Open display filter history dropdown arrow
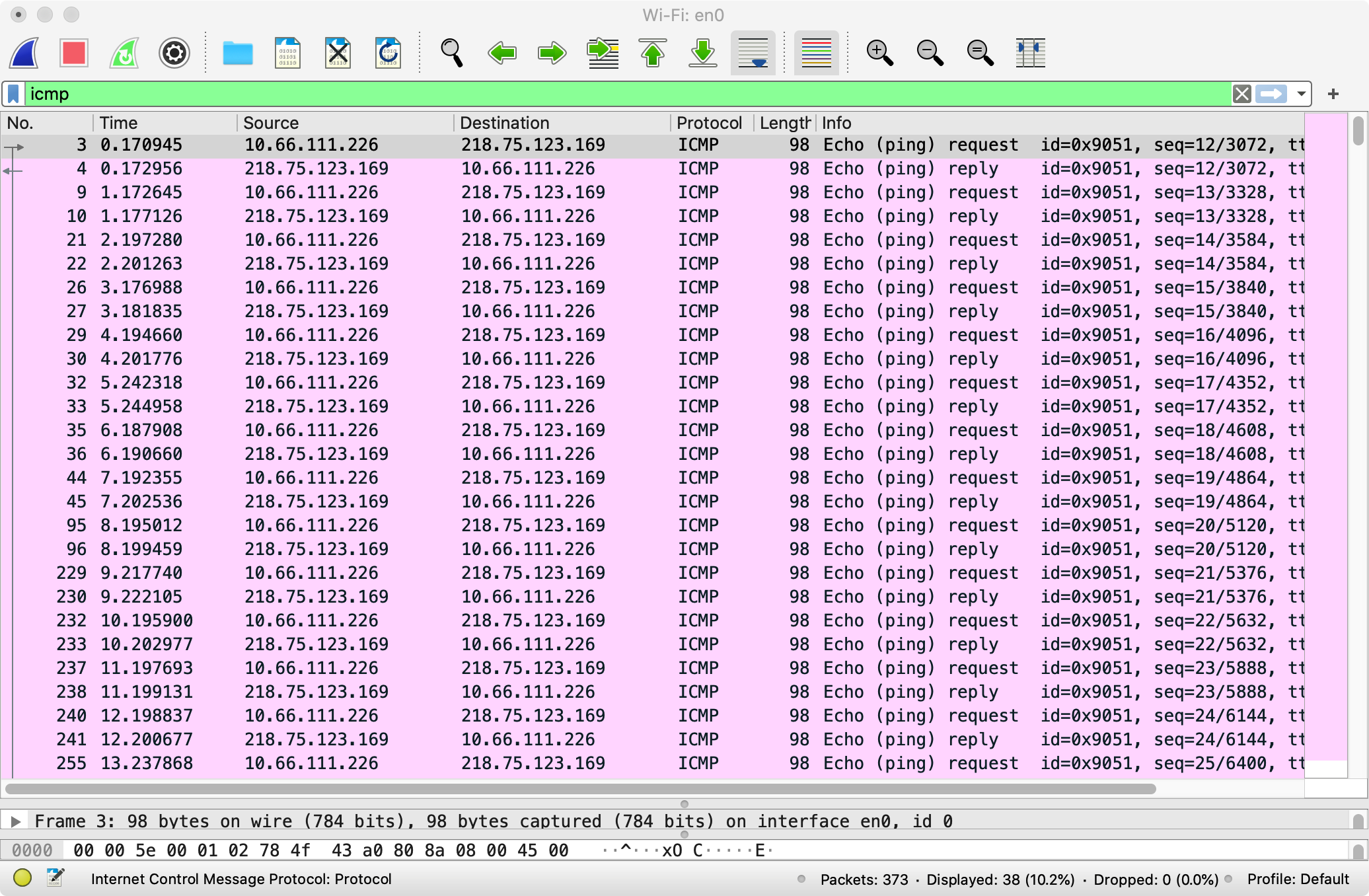This screenshot has width=1369, height=896. 1301,94
